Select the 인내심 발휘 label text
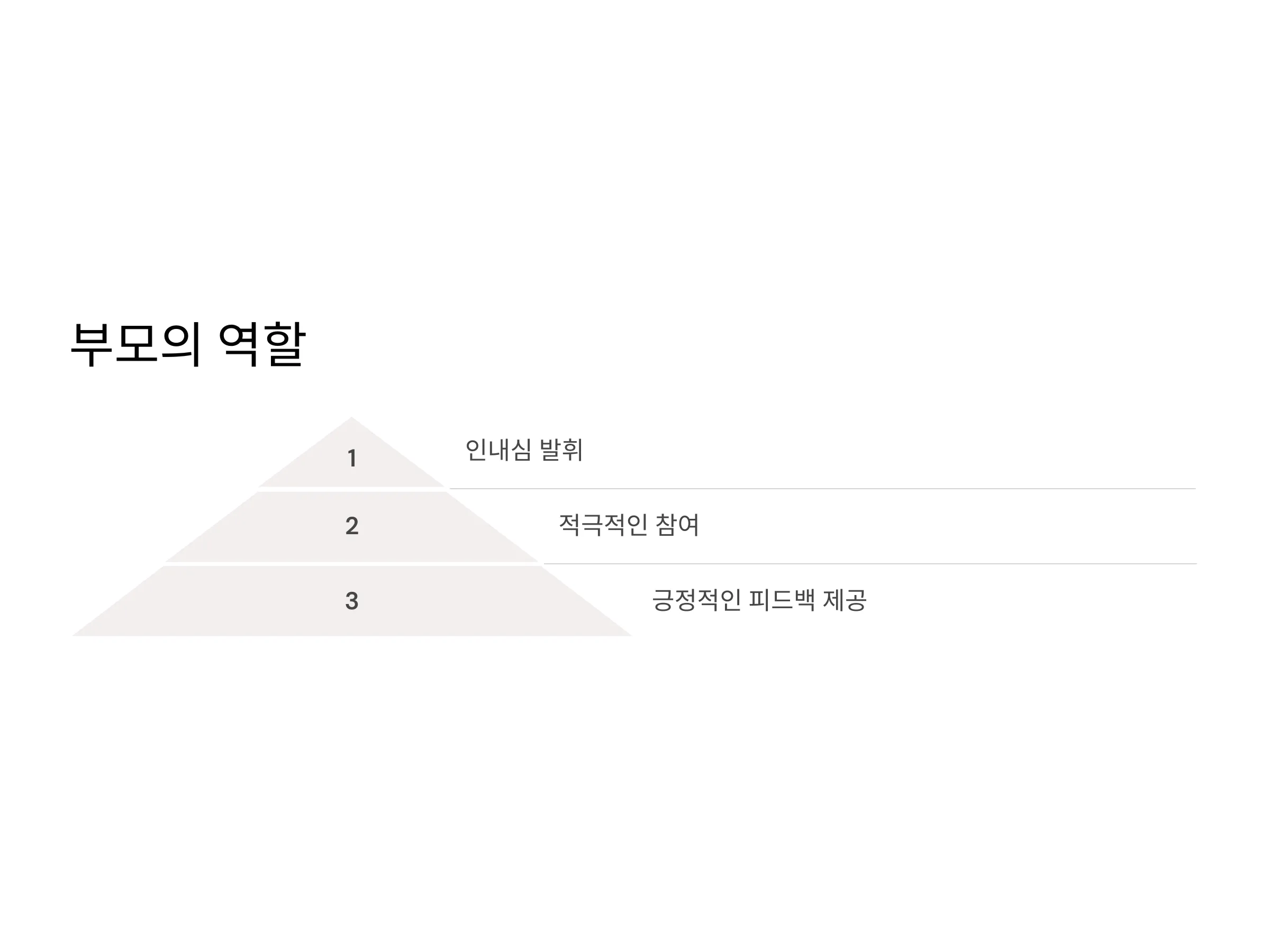 pos(524,450)
